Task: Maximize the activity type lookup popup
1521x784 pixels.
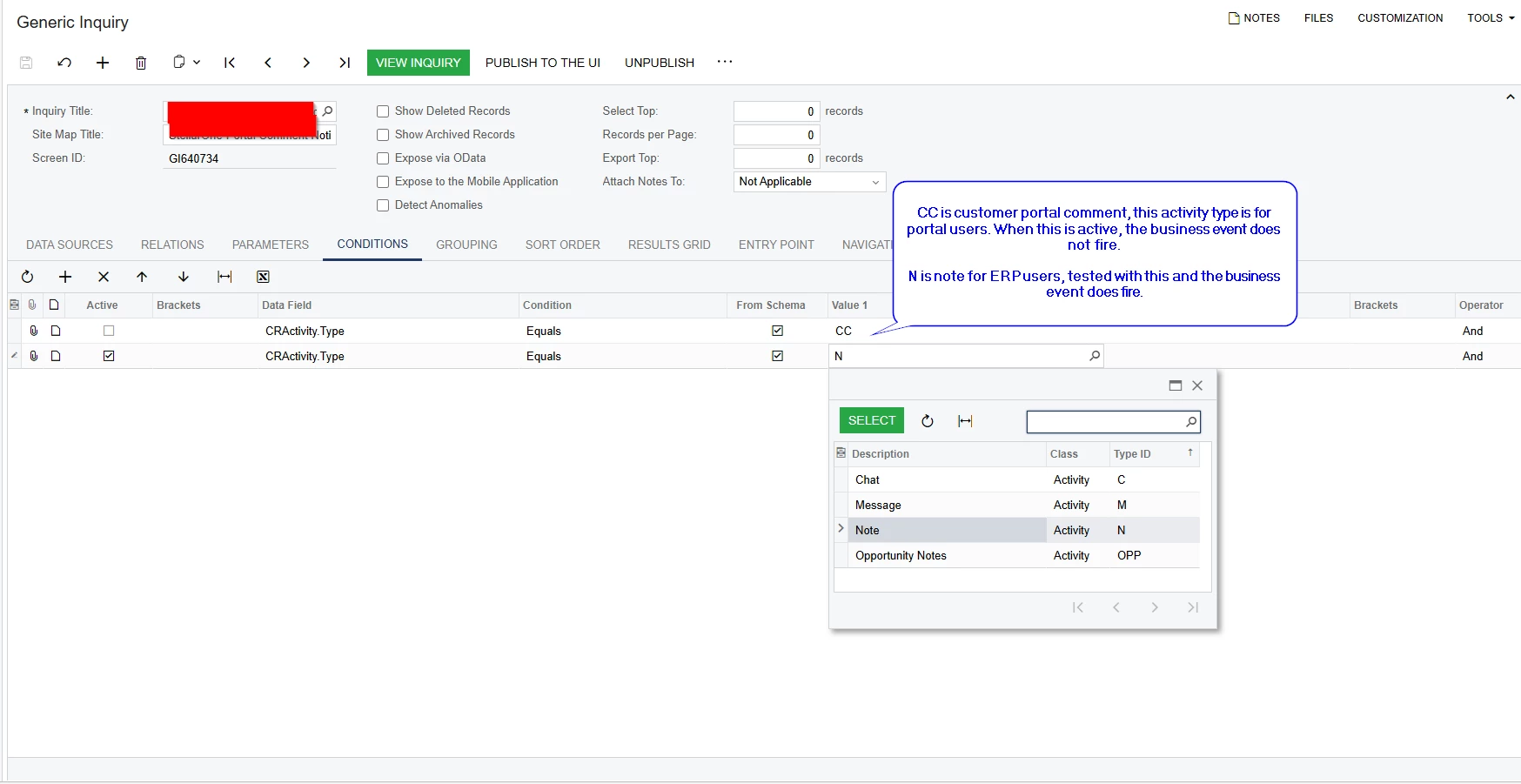Action: (x=1176, y=385)
